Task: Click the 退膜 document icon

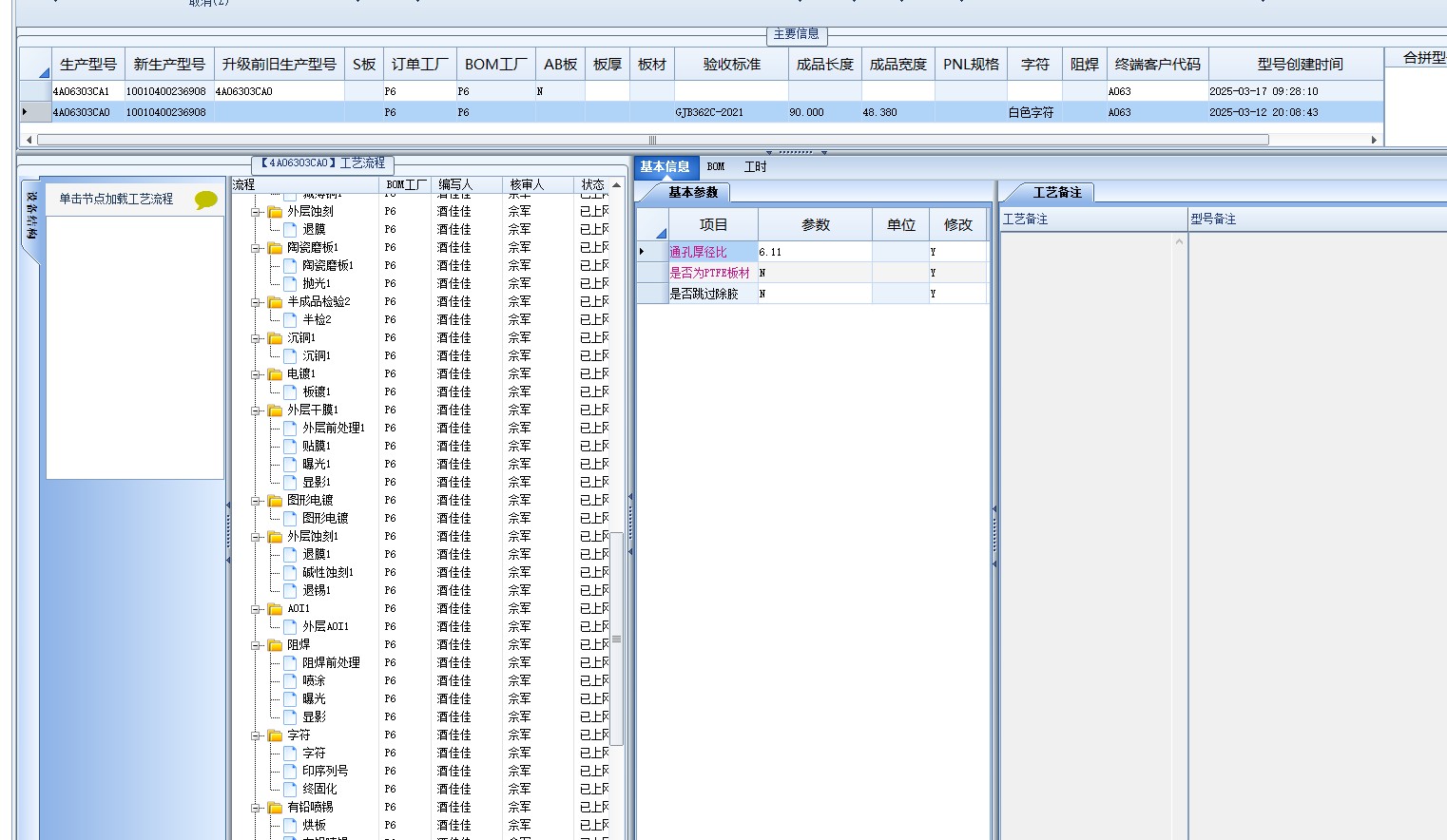Action: 291,229
